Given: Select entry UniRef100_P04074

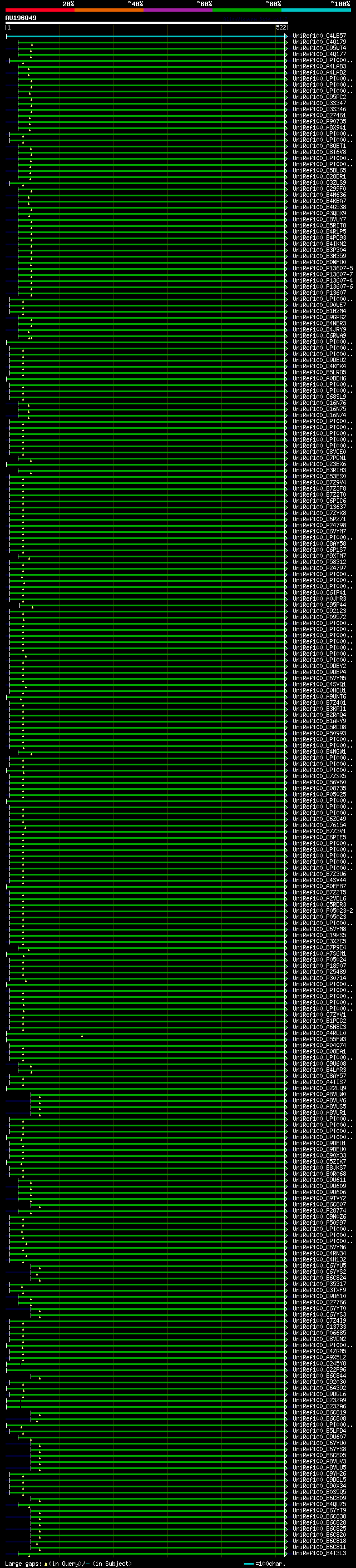Looking at the screenshot, I should click(x=319, y=1045).
